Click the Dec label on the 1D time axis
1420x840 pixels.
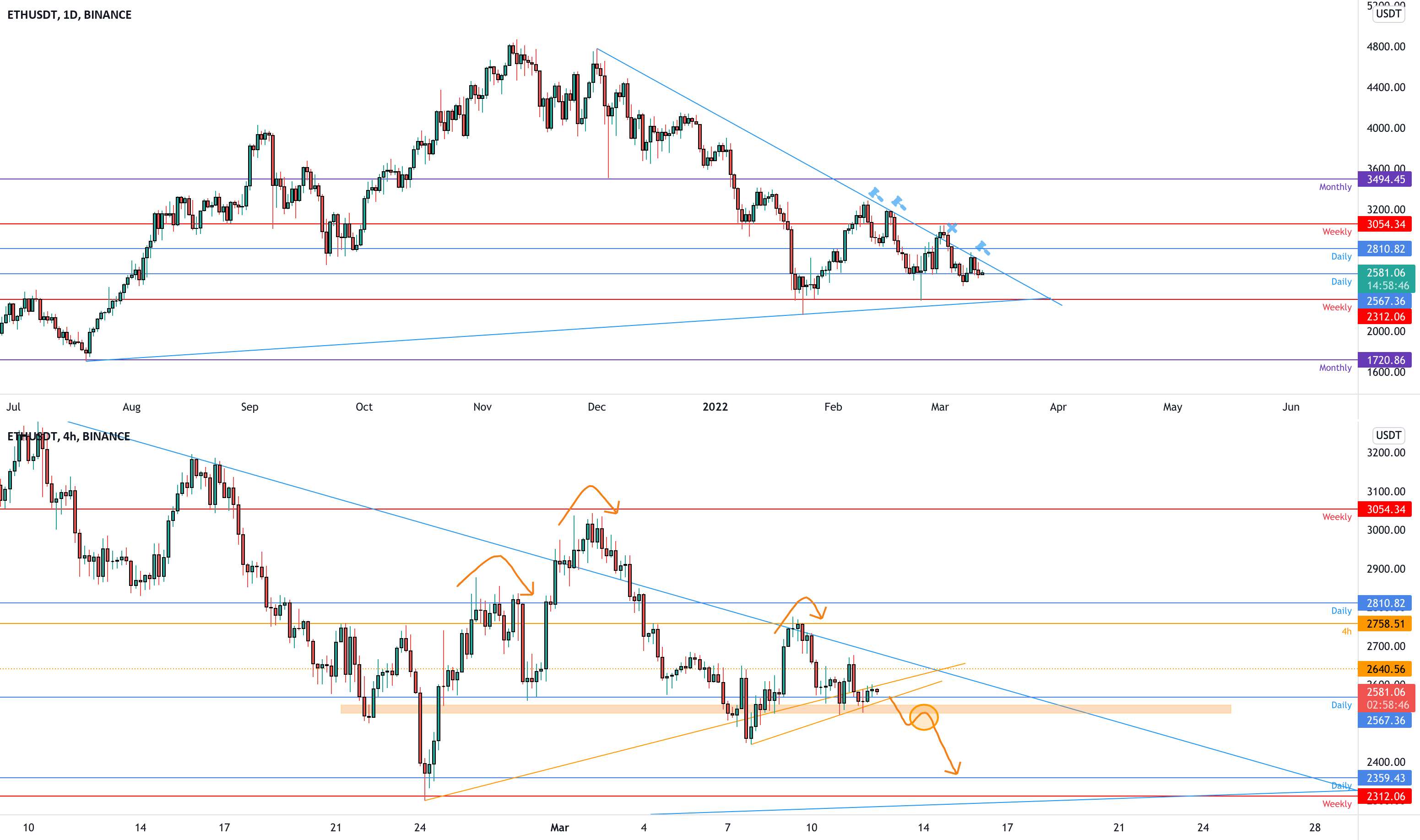pyautogui.click(x=596, y=406)
